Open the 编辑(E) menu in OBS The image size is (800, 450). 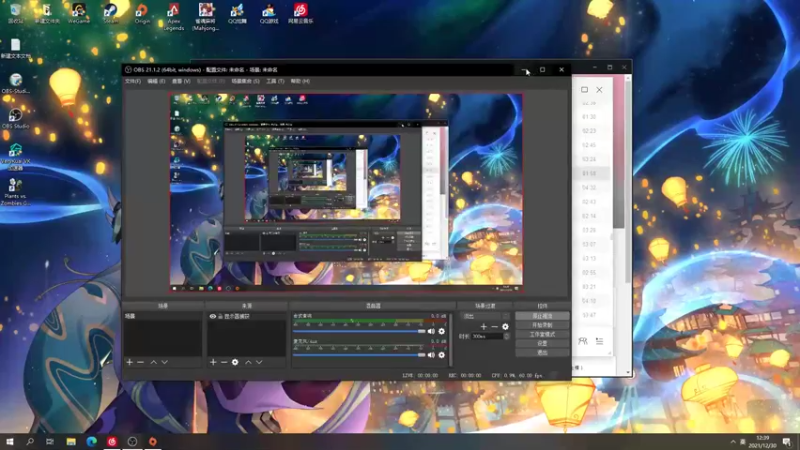[156, 81]
